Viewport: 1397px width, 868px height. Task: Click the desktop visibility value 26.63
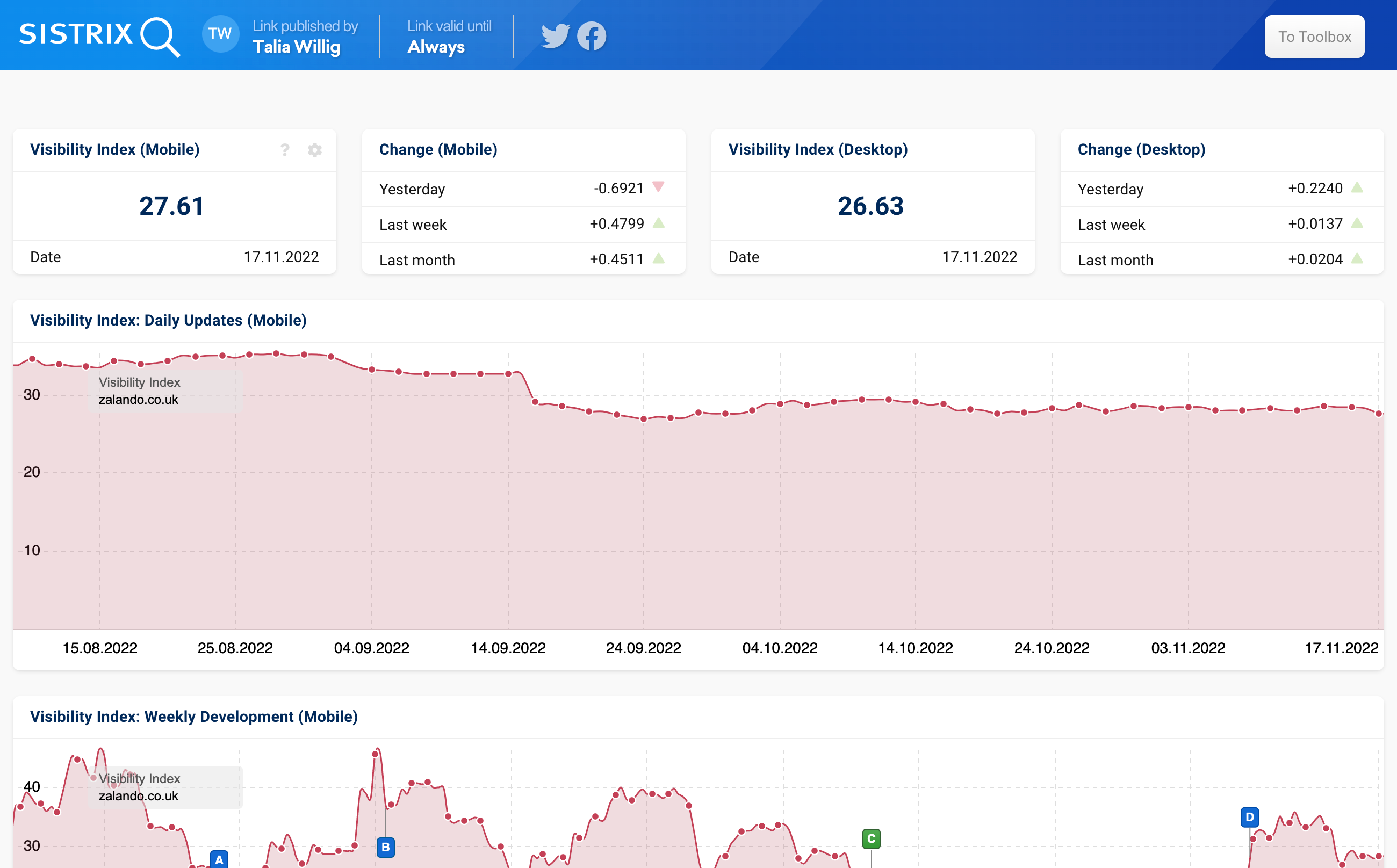pos(870,206)
